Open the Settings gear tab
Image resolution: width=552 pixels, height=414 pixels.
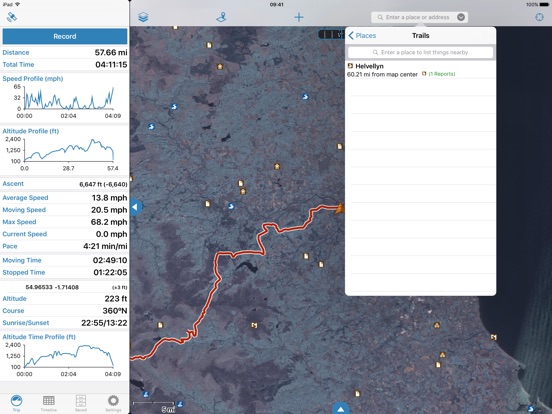click(x=113, y=403)
